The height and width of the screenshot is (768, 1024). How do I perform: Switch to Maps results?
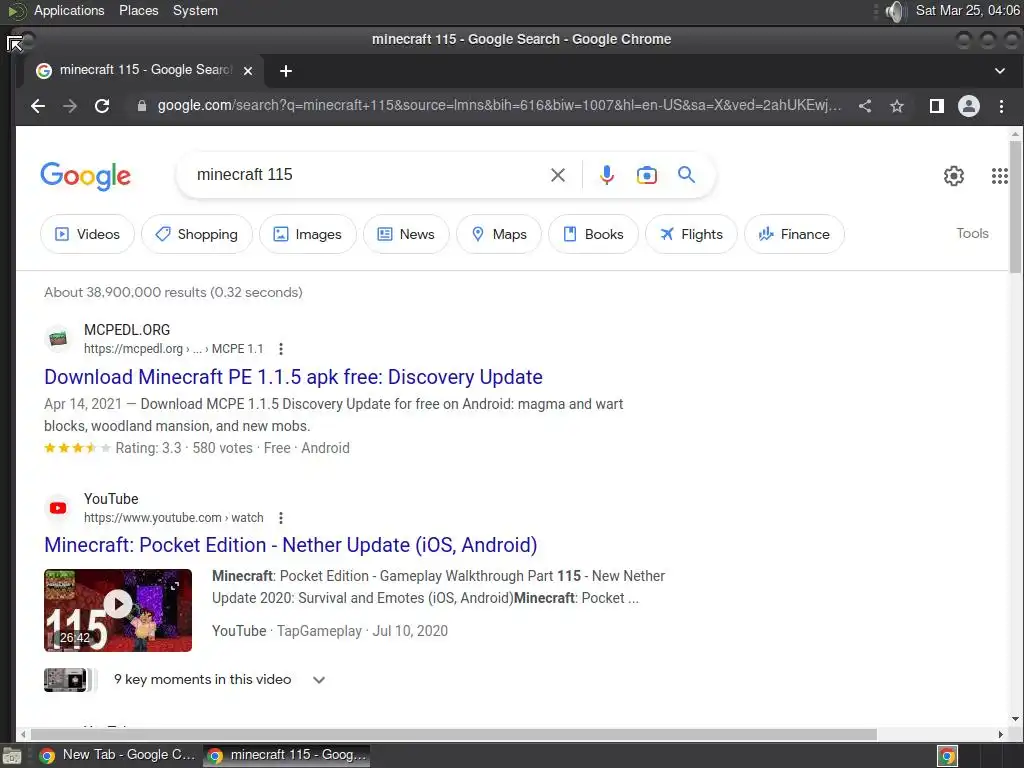tap(499, 234)
